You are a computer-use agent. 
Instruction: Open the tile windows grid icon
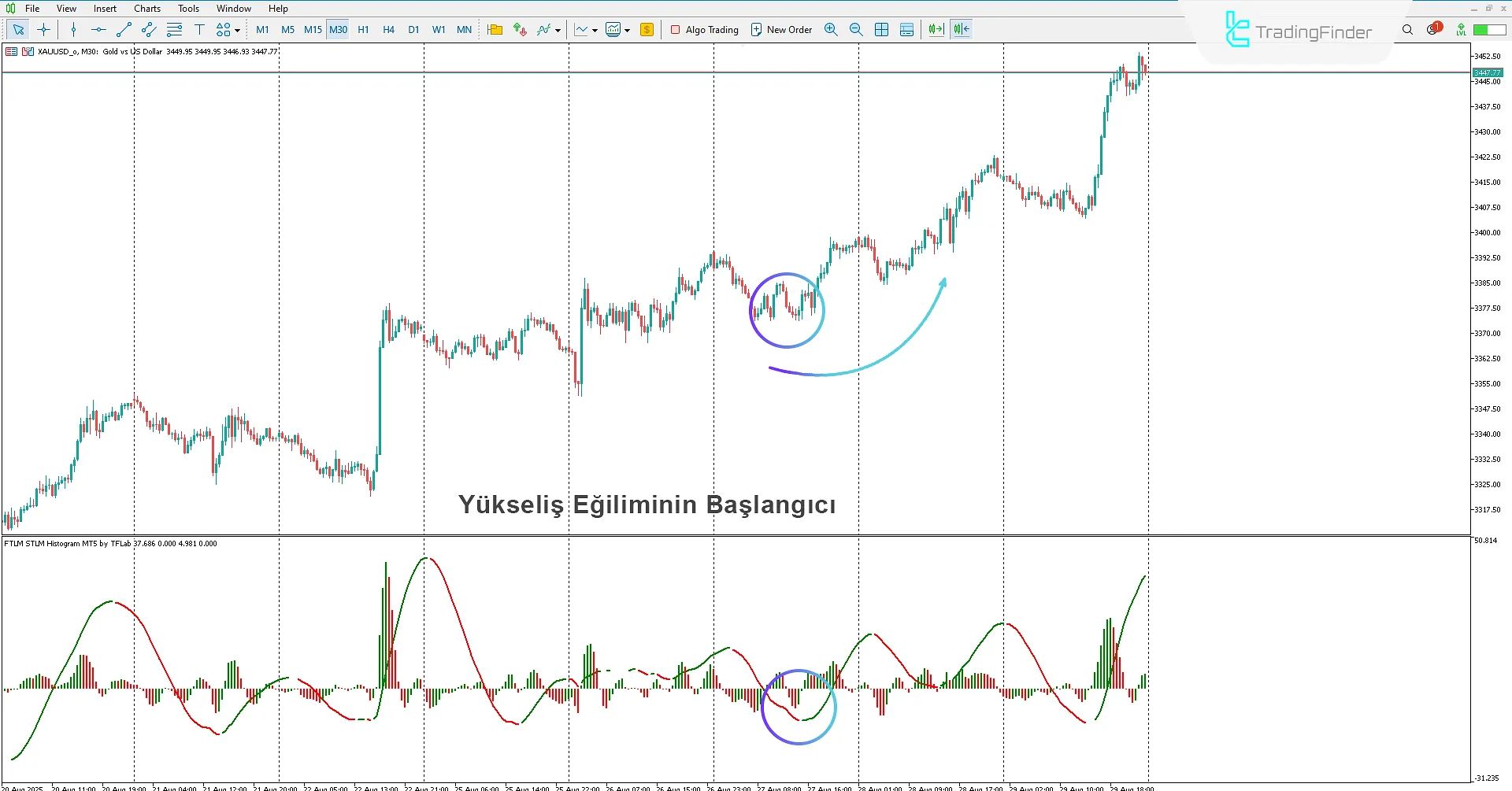881,29
